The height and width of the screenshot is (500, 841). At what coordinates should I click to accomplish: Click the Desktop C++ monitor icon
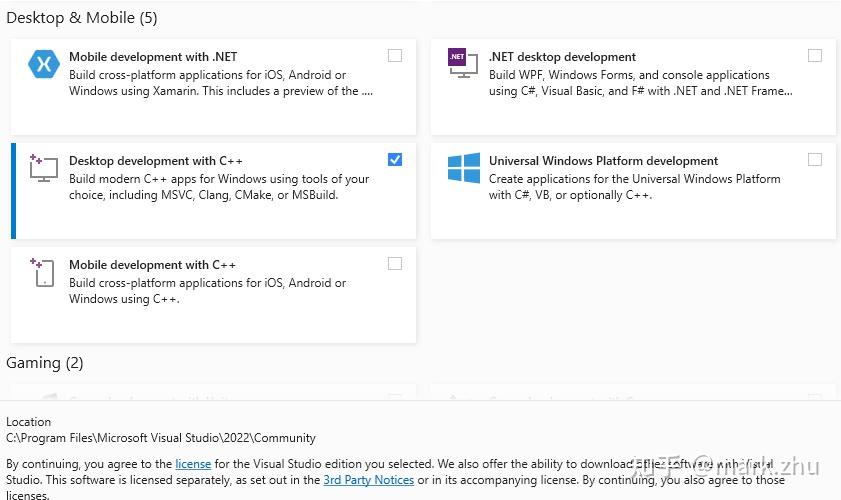point(43,168)
